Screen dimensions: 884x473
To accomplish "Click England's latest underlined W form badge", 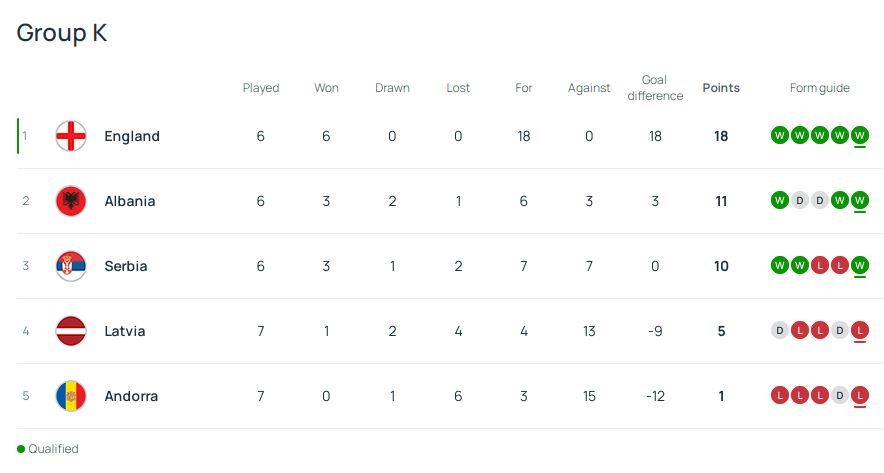I will pos(860,136).
